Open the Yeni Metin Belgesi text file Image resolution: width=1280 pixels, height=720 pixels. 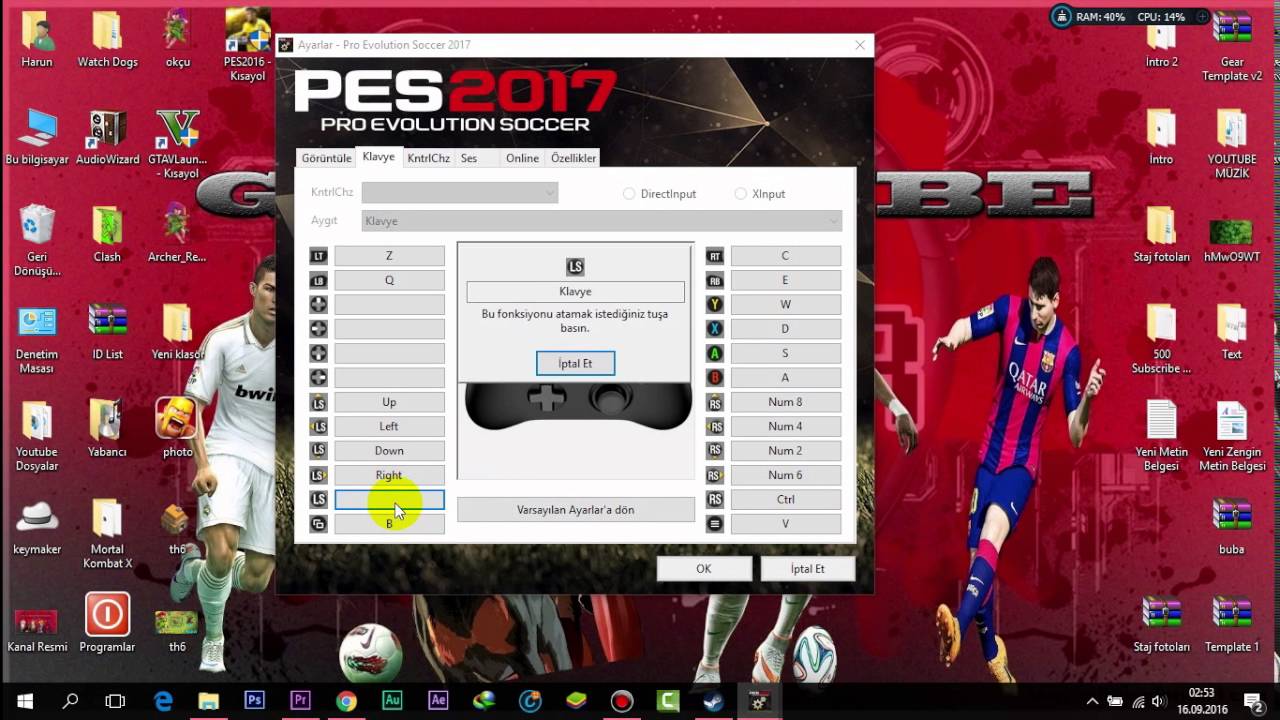pos(1161,436)
